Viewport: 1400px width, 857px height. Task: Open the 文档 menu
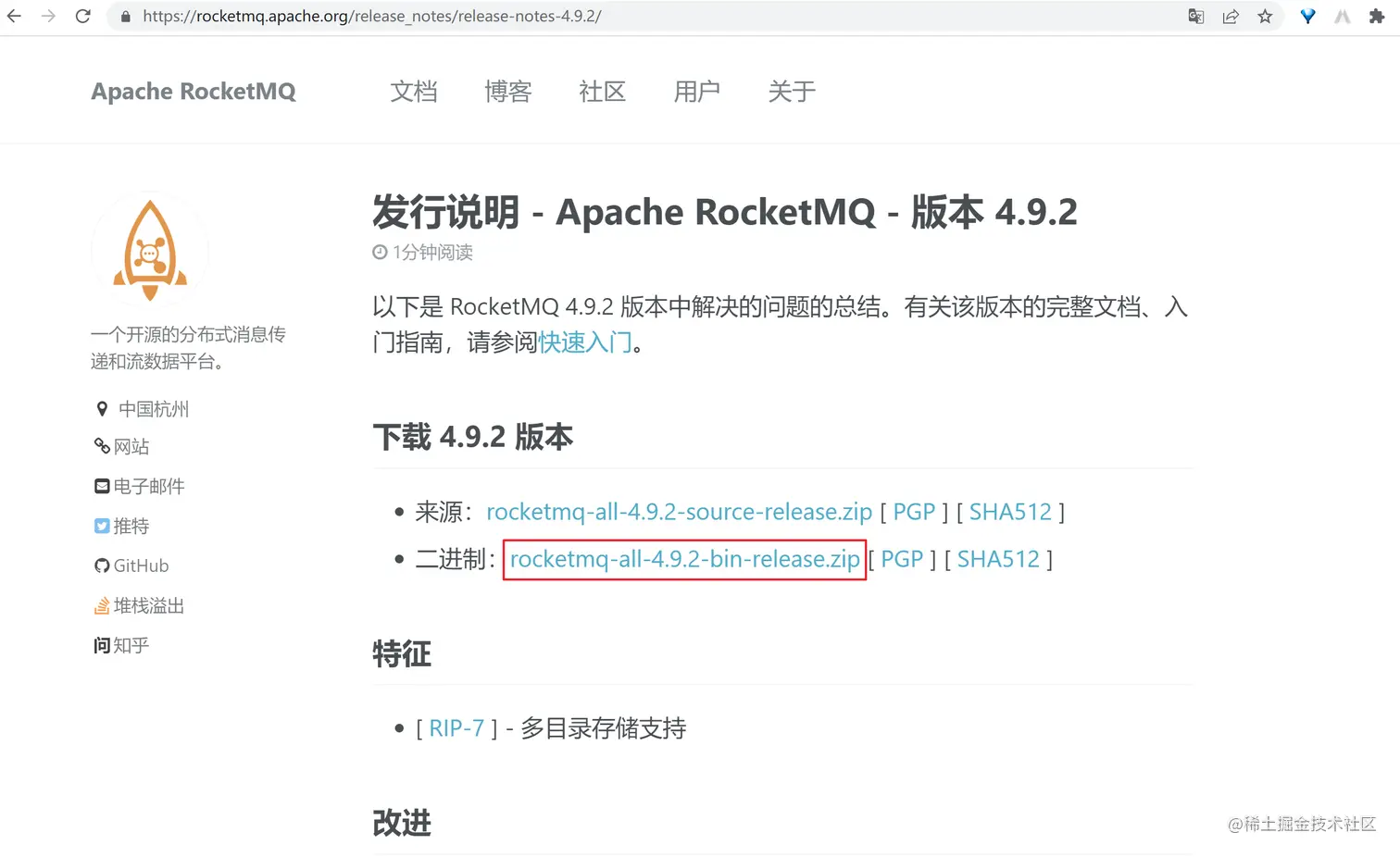click(414, 91)
